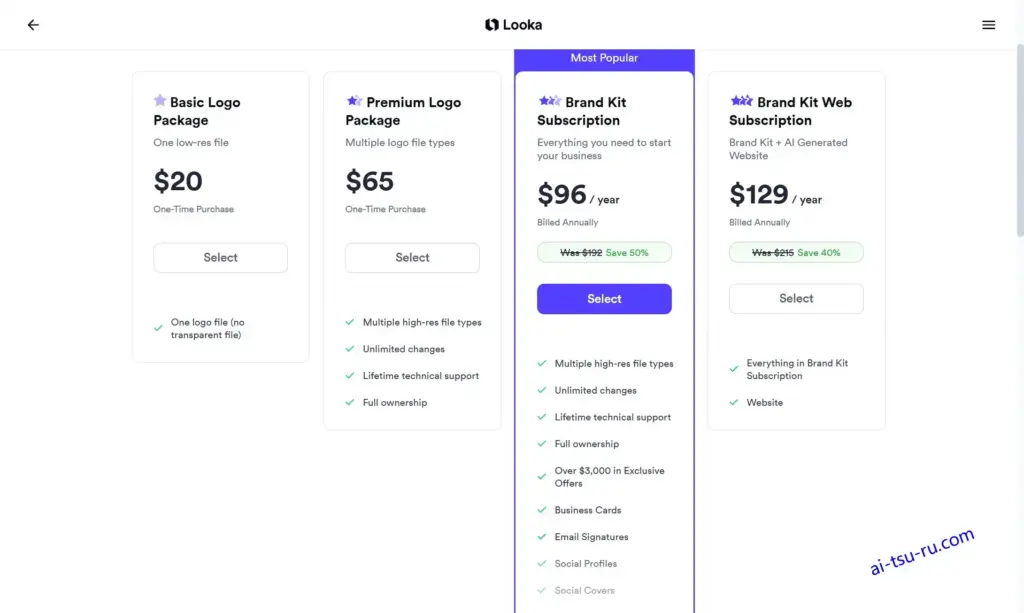Click the star icon by Premium Logo Package
The image size is (1024, 613).
coord(354,101)
